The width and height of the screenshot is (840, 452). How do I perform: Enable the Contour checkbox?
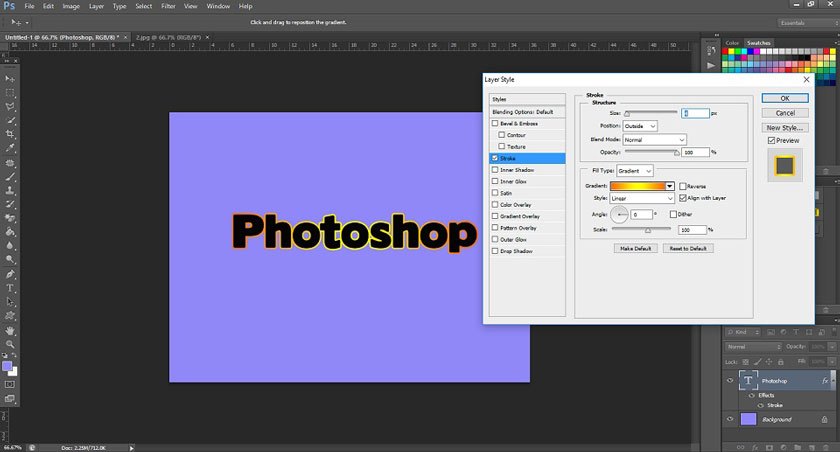click(x=501, y=135)
